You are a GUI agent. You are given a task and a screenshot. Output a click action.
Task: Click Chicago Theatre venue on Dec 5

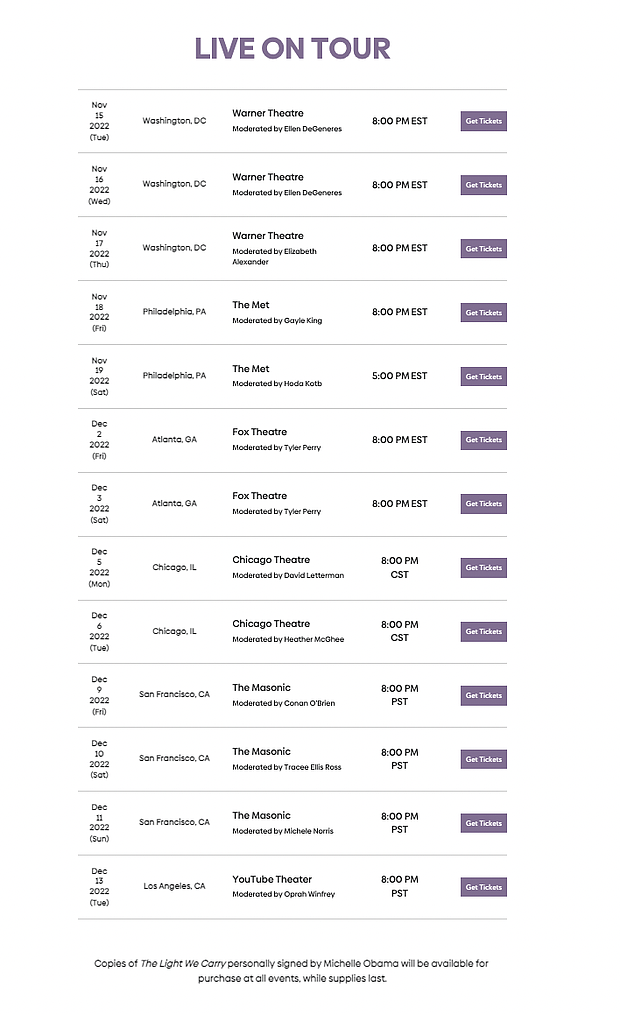[271, 560]
